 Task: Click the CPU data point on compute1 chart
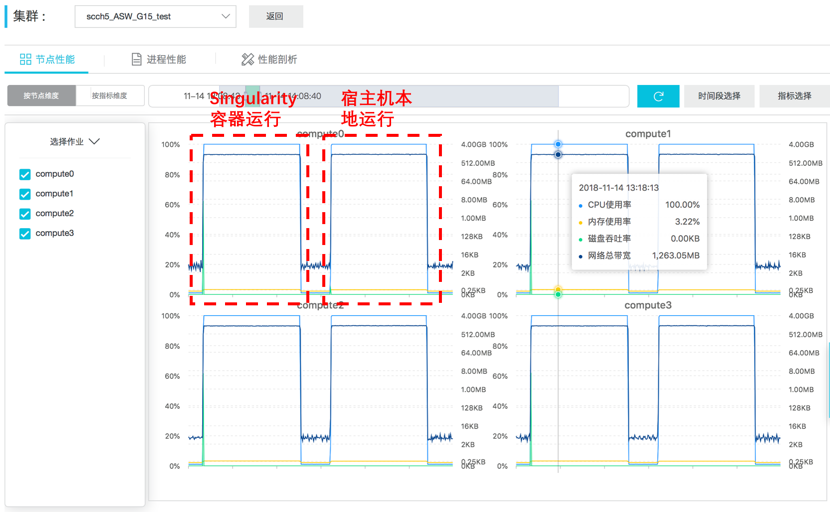pyautogui.click(x=558, y=144)
